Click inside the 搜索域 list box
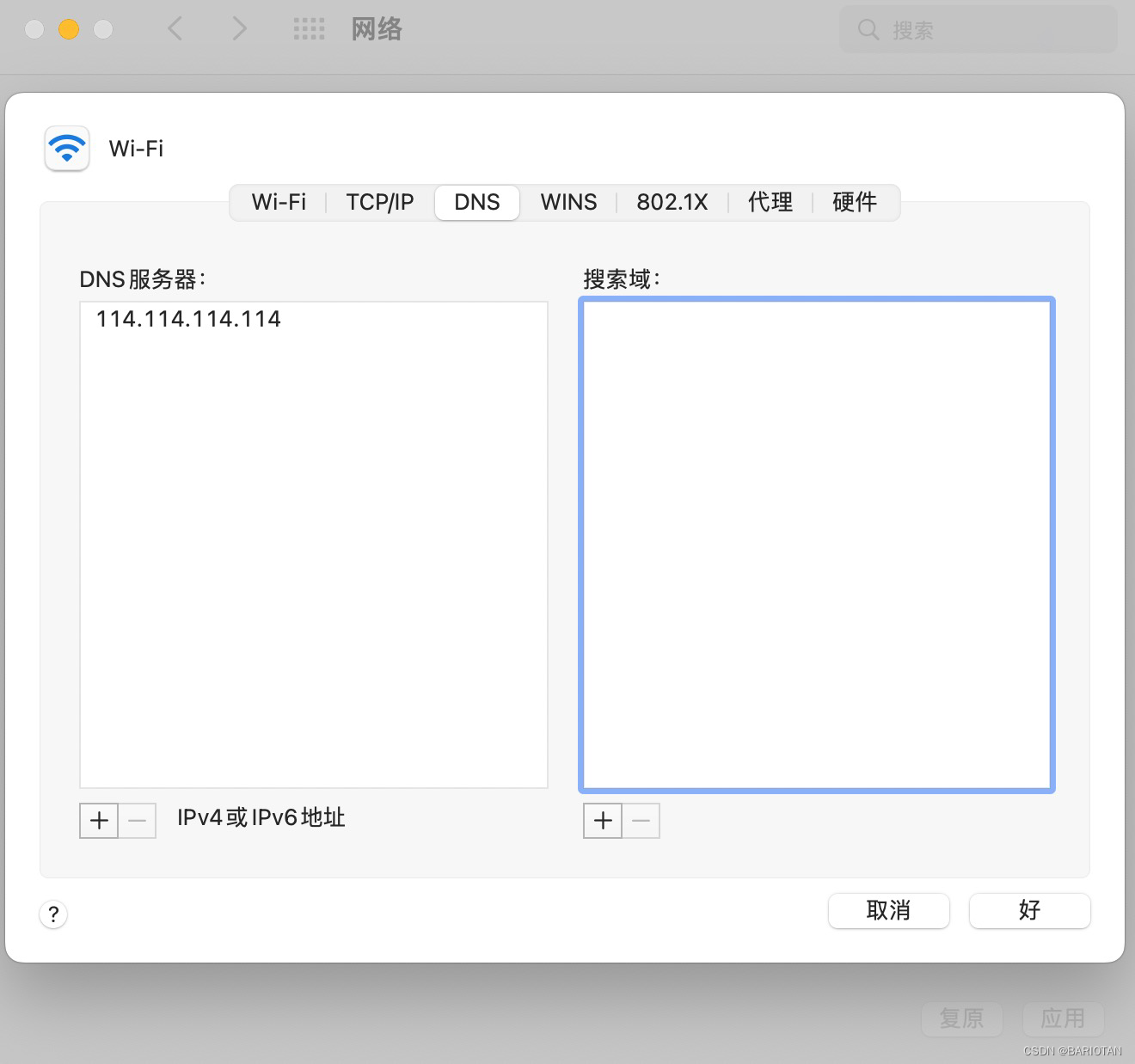1135x1064 pixels. point(817,544)
